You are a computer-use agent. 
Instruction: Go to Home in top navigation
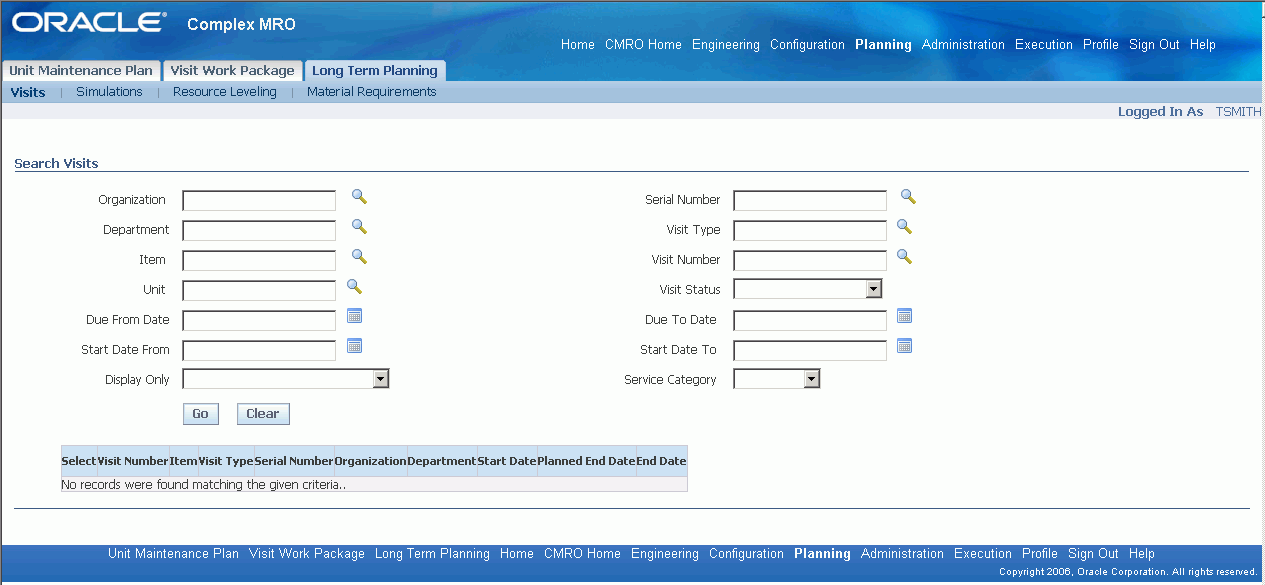tap(578, 45)
